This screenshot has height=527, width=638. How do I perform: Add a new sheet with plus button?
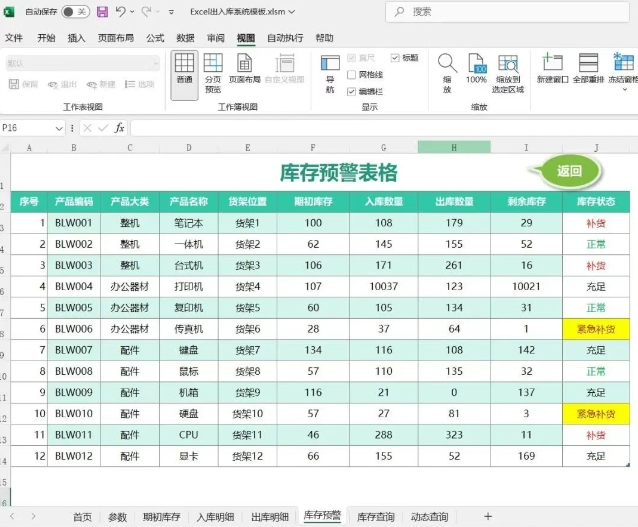488,516
